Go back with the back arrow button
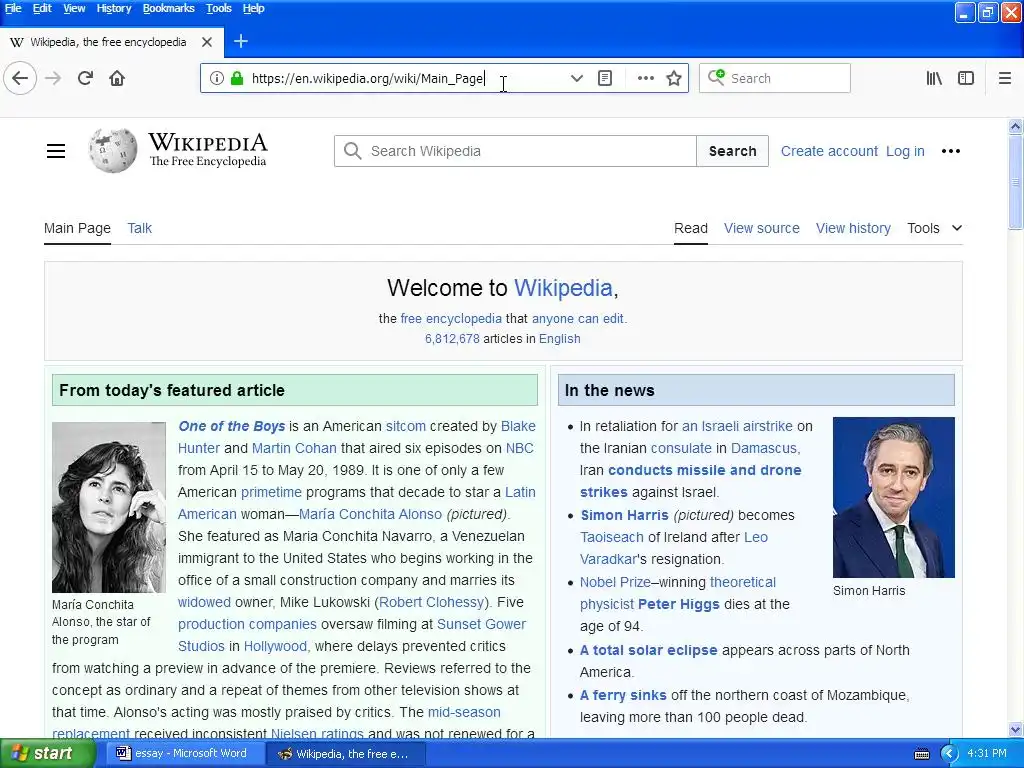 pyautogui.click(x=20, y=78)
